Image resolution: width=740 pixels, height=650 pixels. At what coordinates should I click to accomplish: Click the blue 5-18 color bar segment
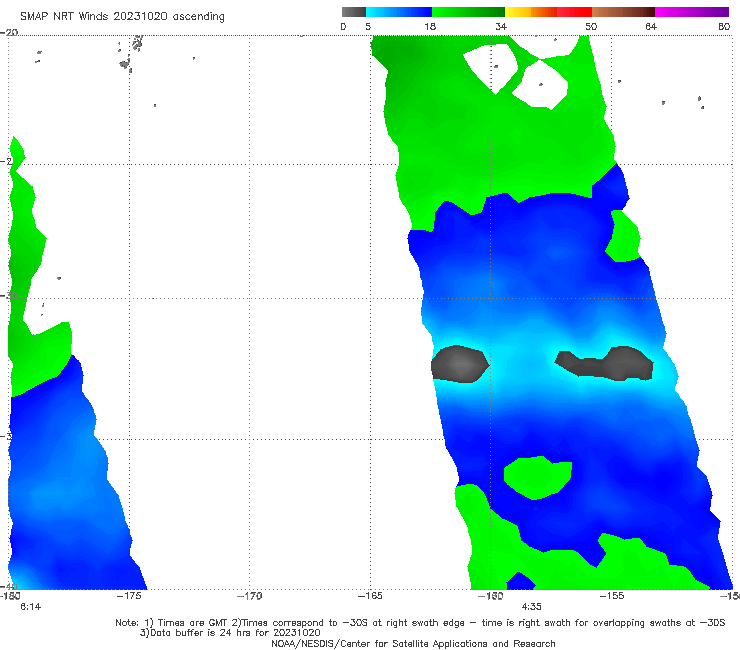coord(399,12)
